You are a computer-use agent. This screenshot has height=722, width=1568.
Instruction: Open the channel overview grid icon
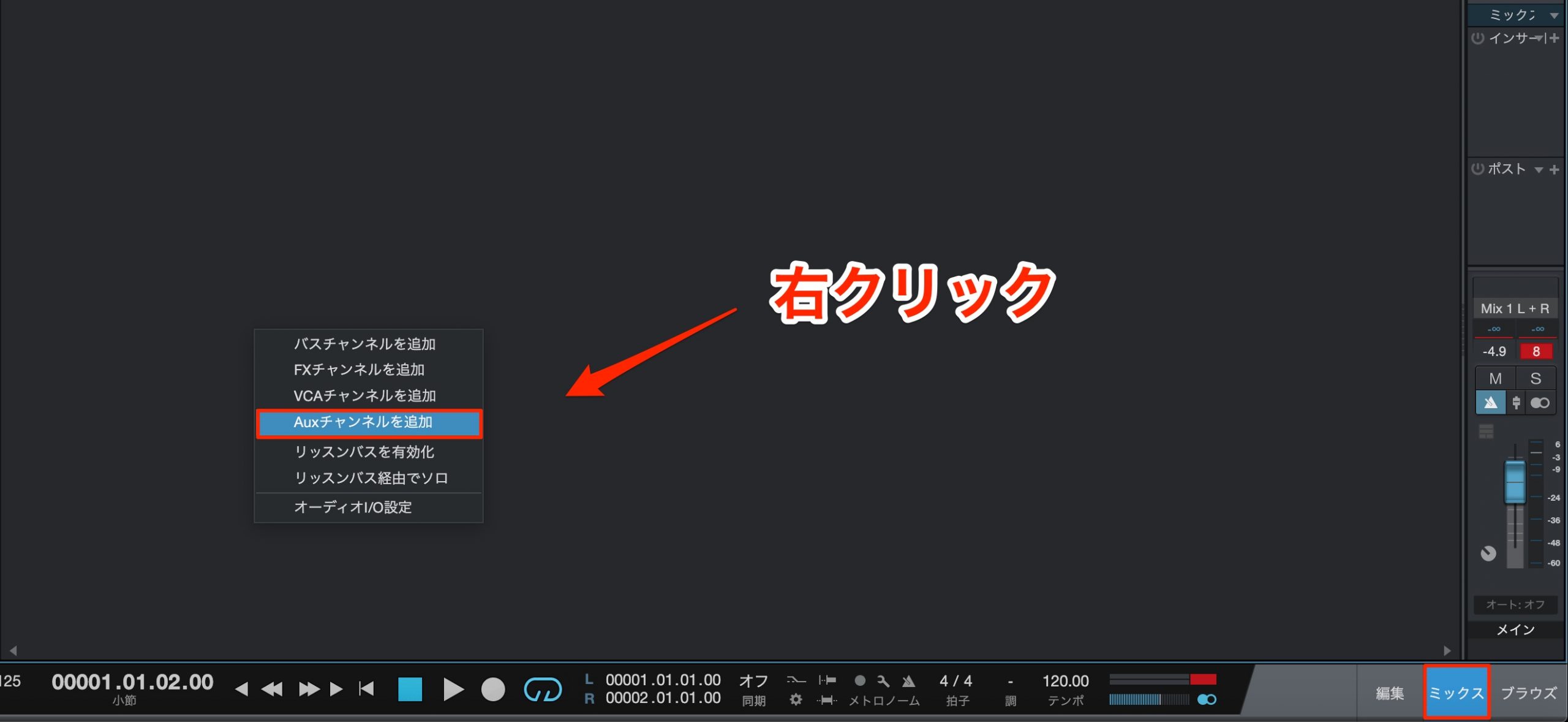1486,431
